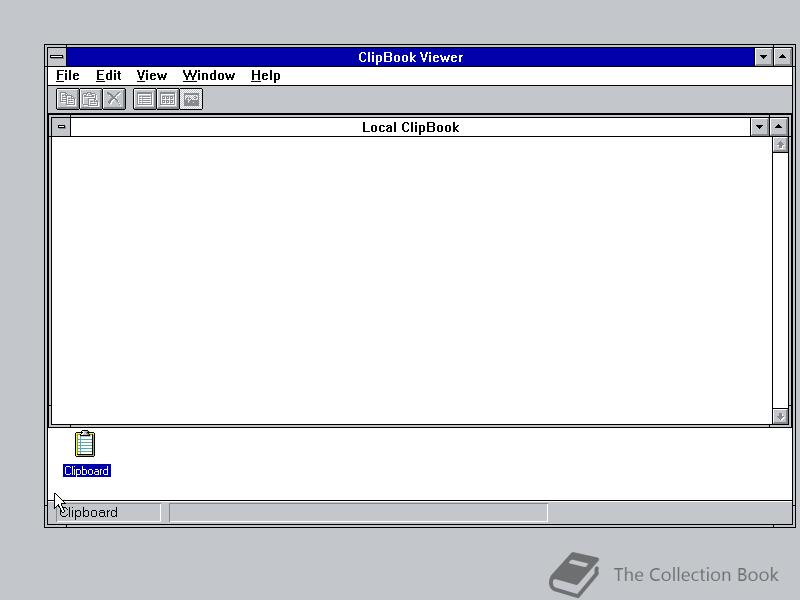Image resolution: width=800 pixels, height=600 pixels.
Task: Open the Edit menu
Action: (x=108, y=76)
